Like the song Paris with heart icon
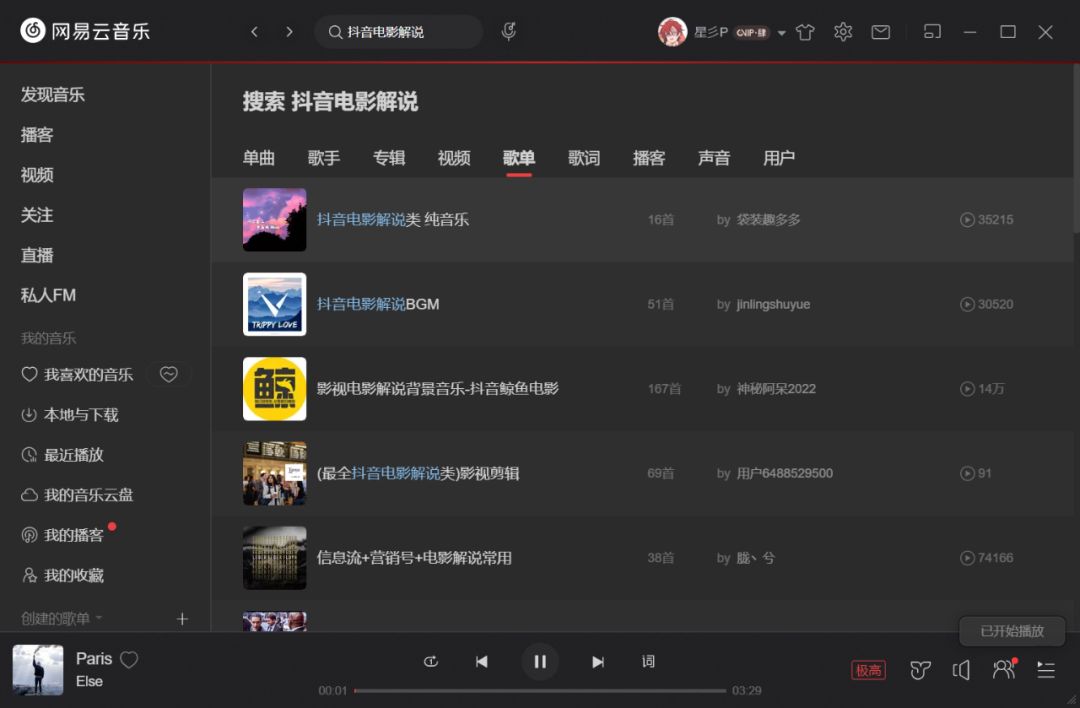The height and width of the screenshot is (708, 1080). click(x=129, y=659)
